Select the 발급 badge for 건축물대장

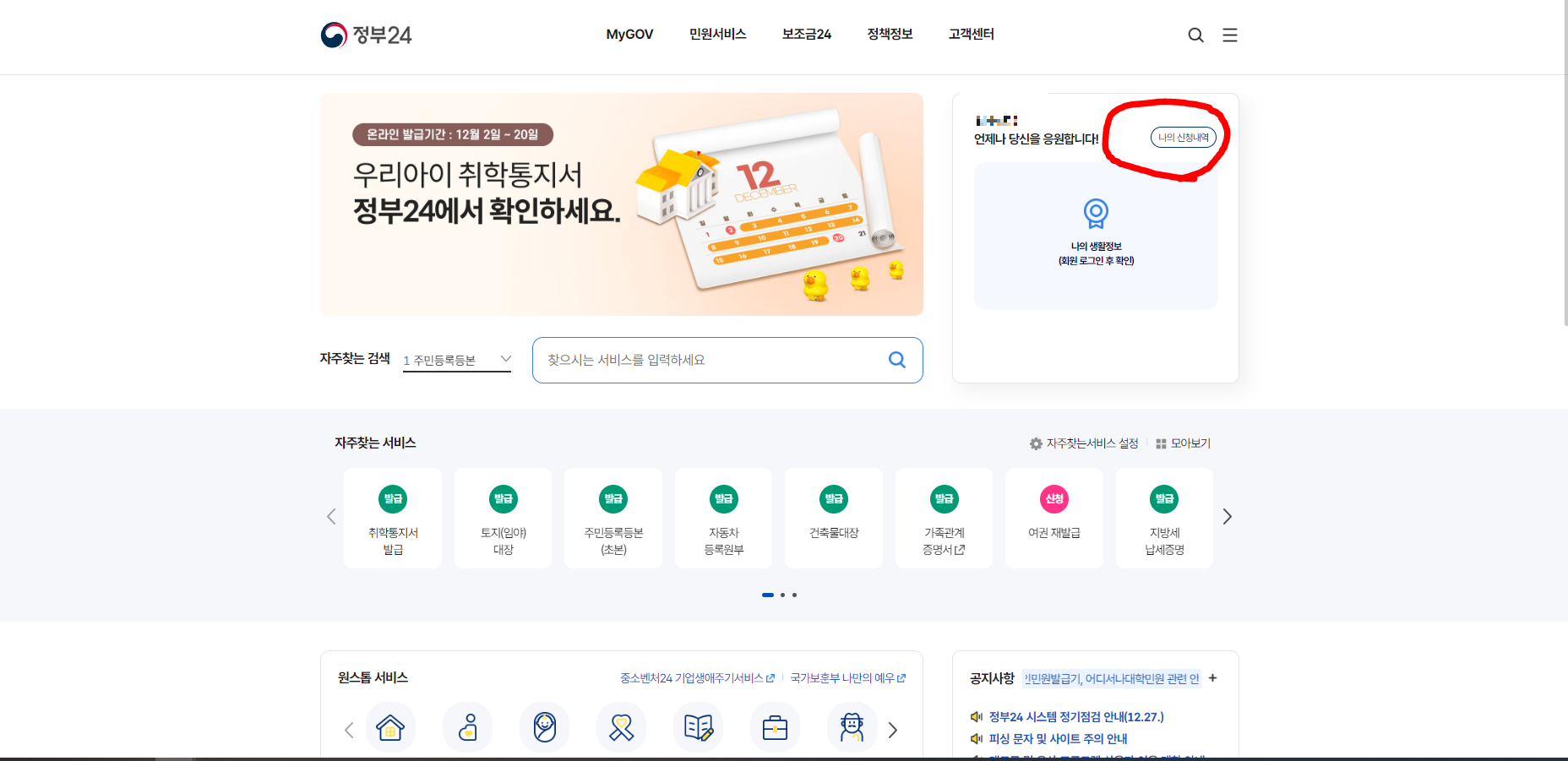point(834,498)
